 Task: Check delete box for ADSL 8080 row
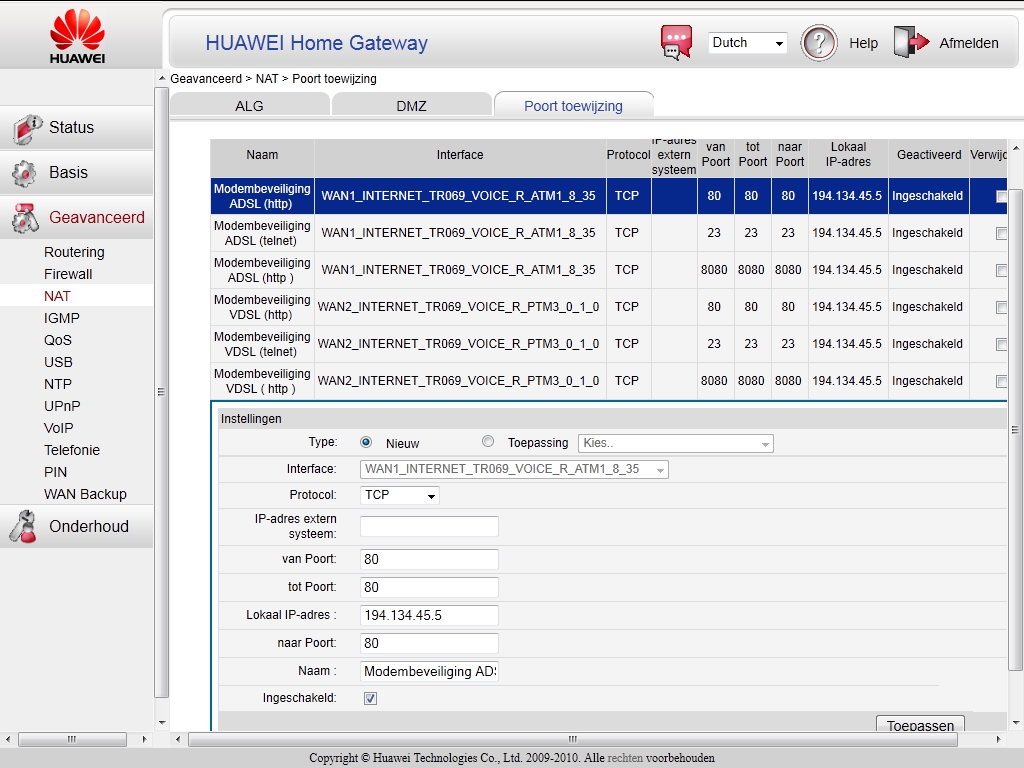point(1001,270)
